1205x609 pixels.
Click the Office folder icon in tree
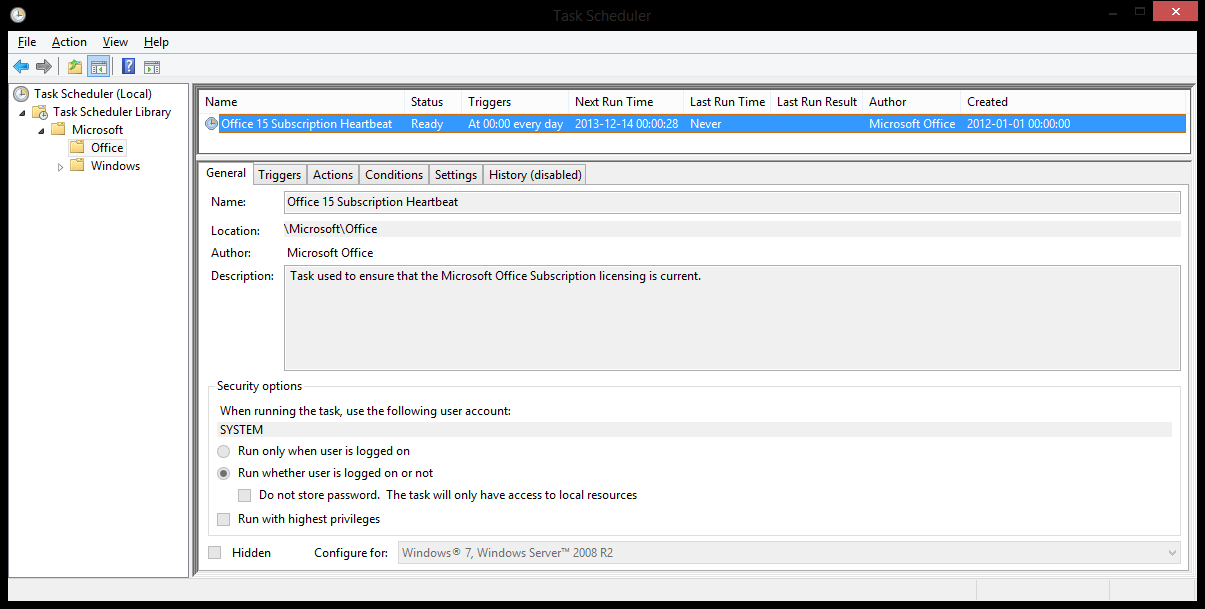pyautogui.click(x=78, y=148)
